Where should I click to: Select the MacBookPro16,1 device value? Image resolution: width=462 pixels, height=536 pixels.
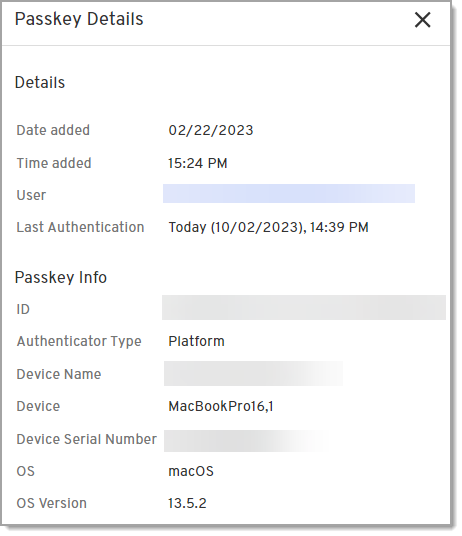(x=221, y=406)
